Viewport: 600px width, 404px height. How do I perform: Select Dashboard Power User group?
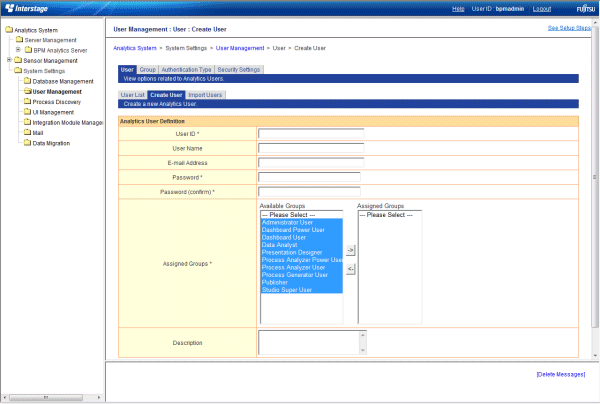pos(302,230)
